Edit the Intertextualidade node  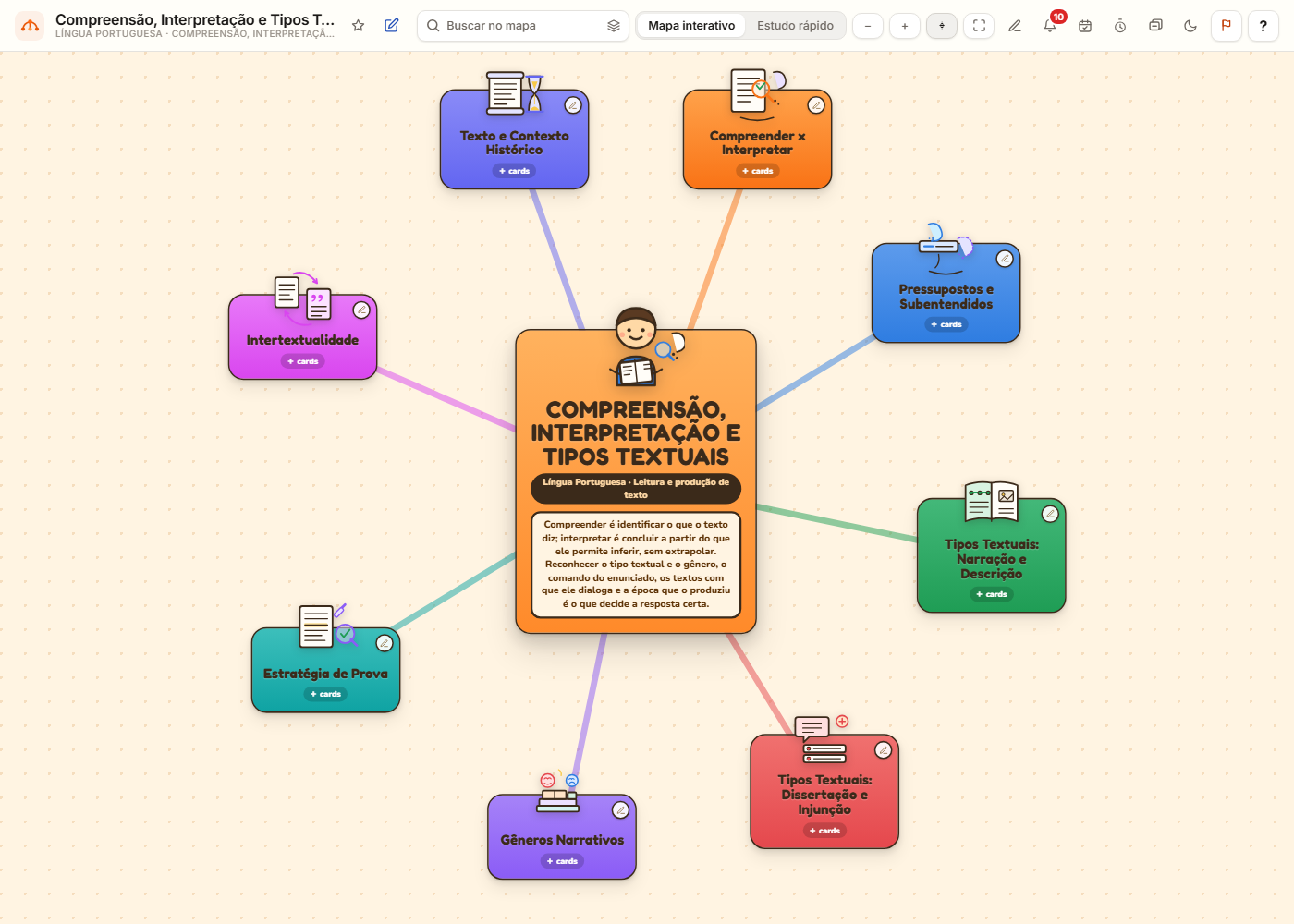(361, 310)
